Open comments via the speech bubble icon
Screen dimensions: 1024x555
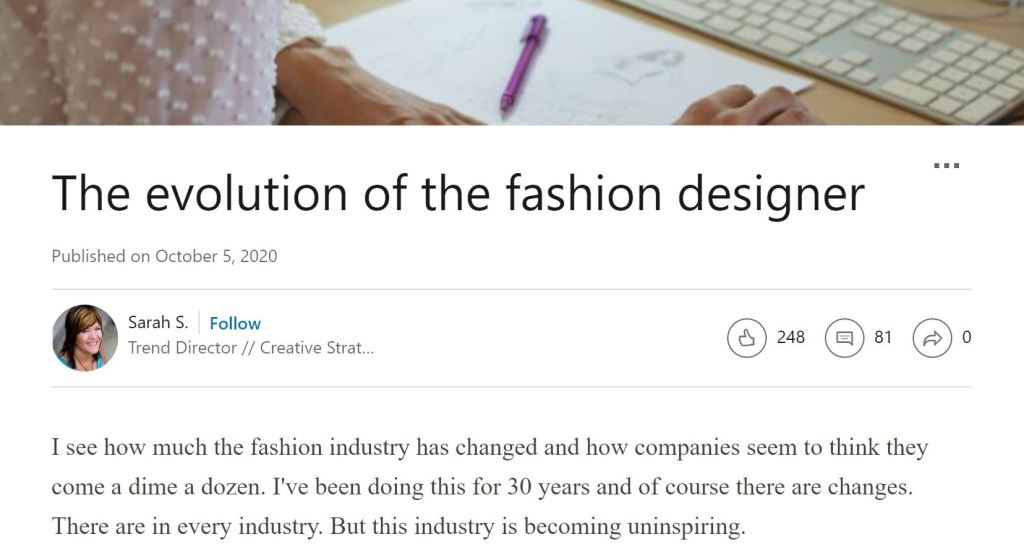click(844, 338)
